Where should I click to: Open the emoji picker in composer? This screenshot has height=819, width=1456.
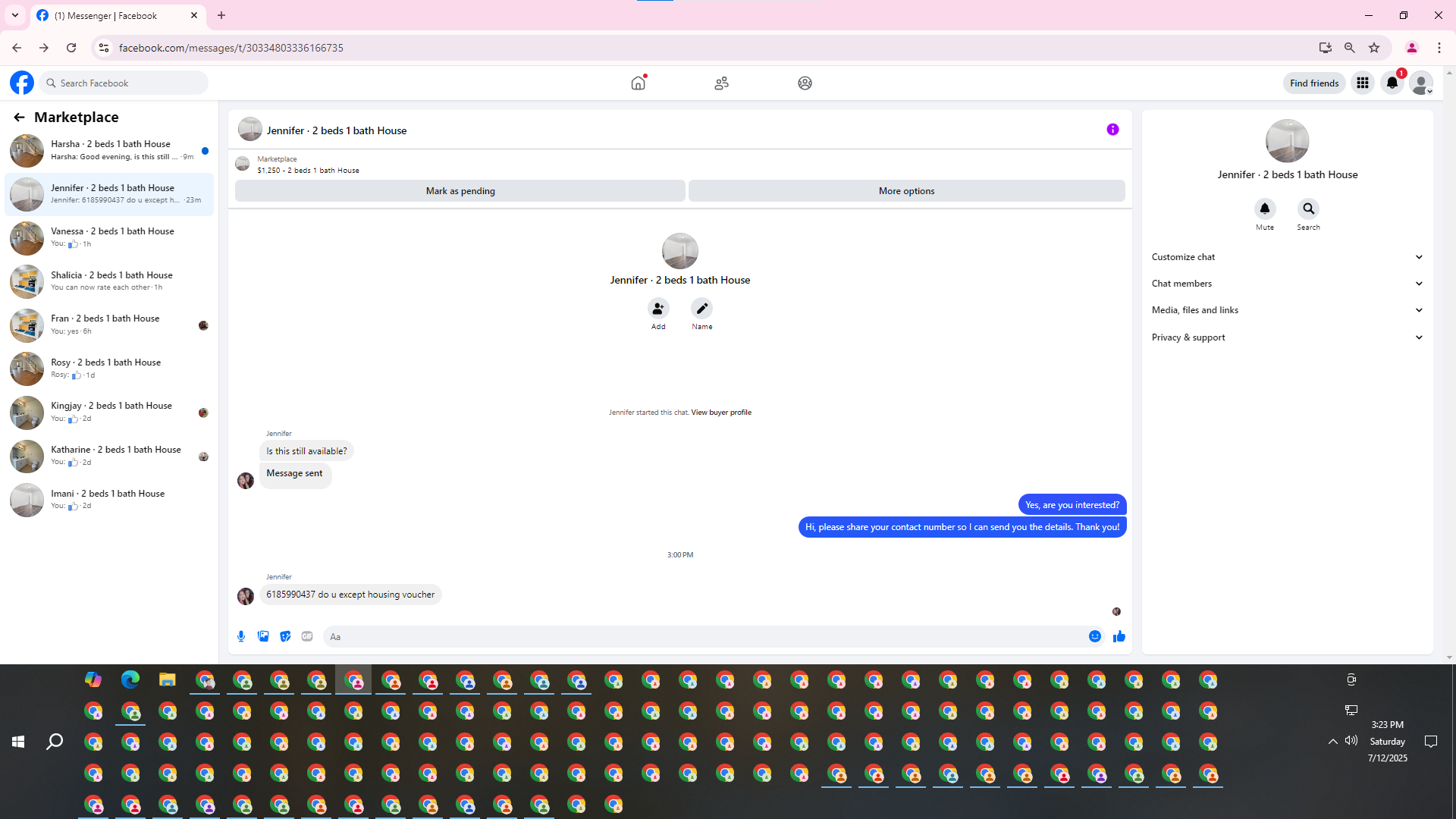pos(1094,637)
